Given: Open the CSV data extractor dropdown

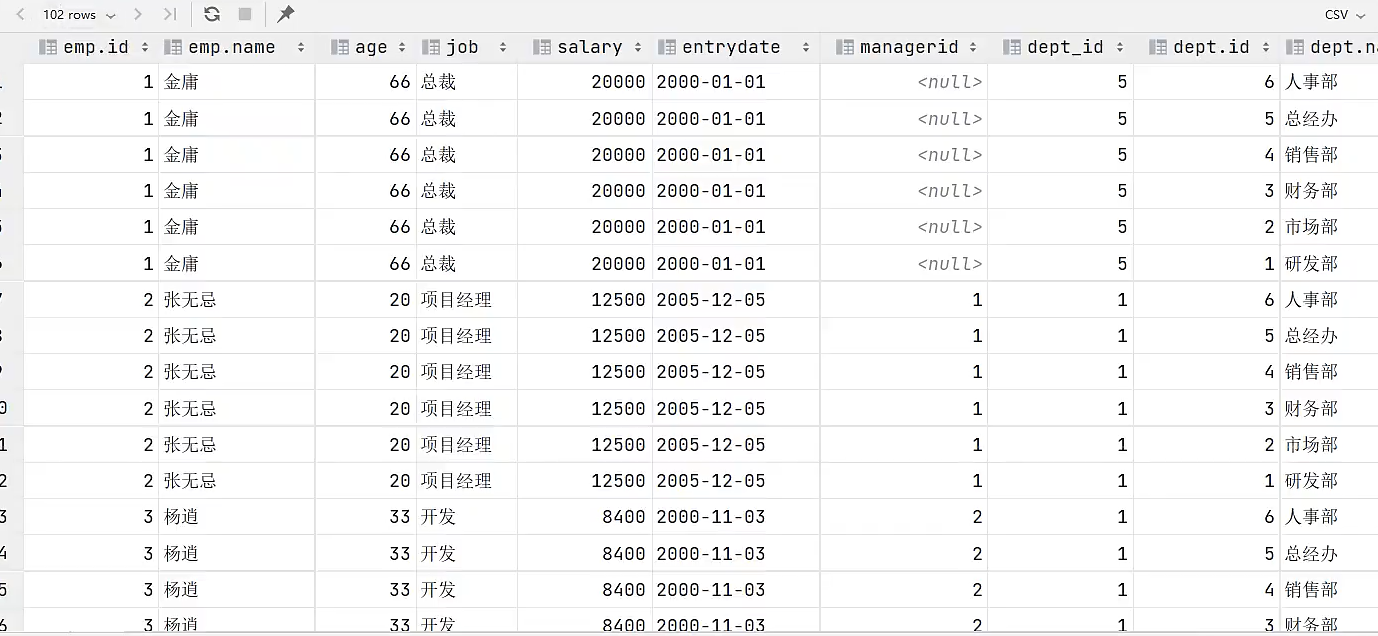Looking at the screenshot, I should tap(1343, 15).
